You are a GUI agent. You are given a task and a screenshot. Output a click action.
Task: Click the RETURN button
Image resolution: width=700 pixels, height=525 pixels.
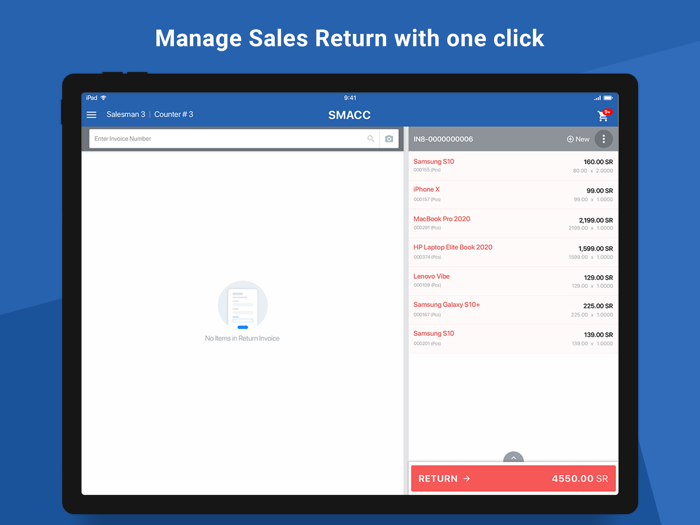click(513, 479)
